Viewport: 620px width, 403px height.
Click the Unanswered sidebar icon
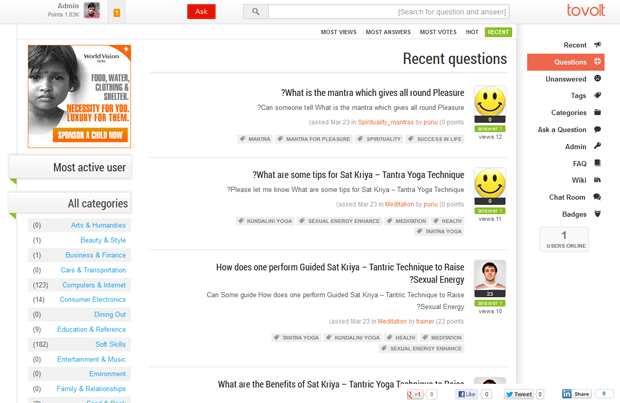[x=597, y=78]
